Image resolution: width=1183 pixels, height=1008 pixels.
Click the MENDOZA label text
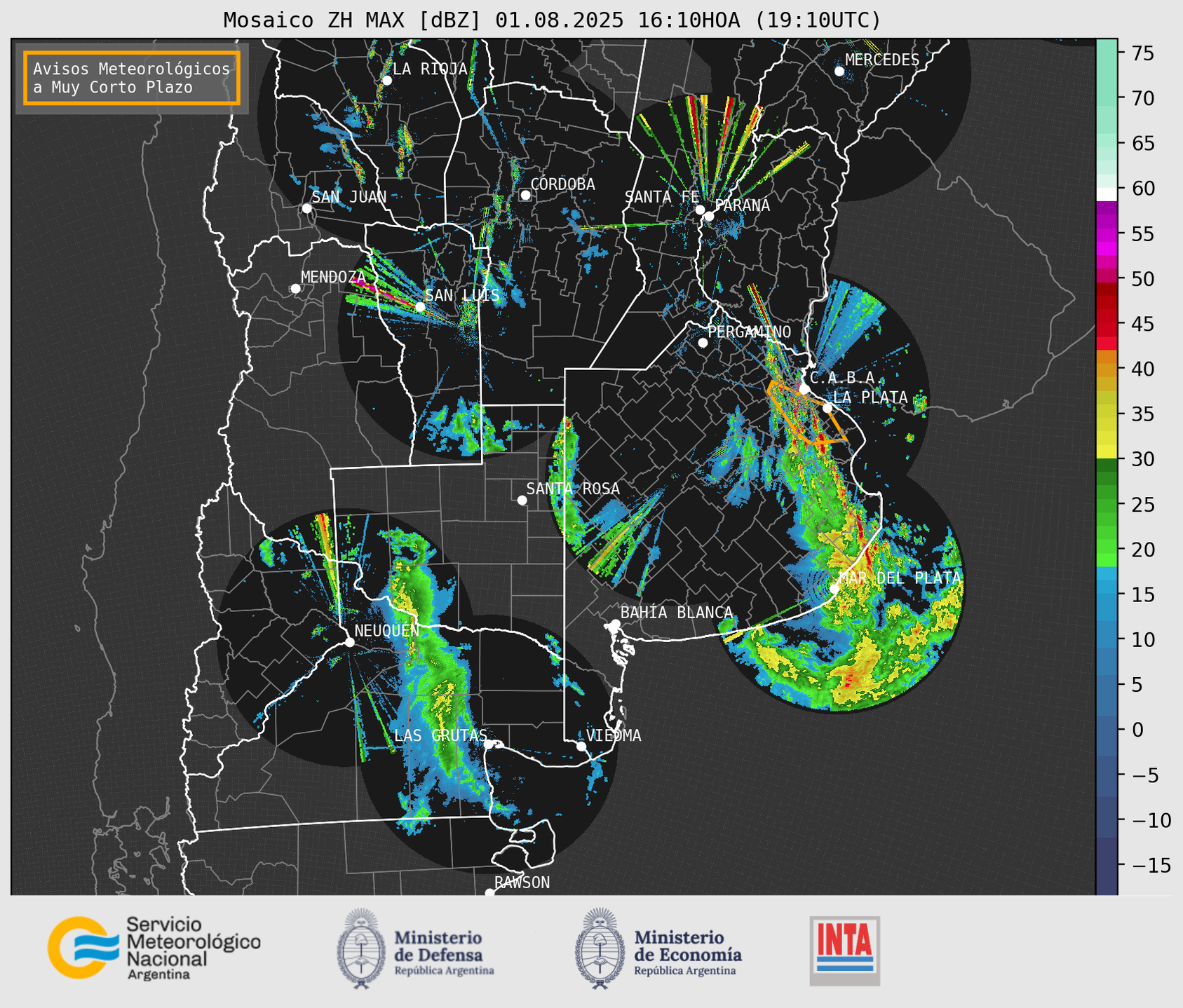(334, 278)
